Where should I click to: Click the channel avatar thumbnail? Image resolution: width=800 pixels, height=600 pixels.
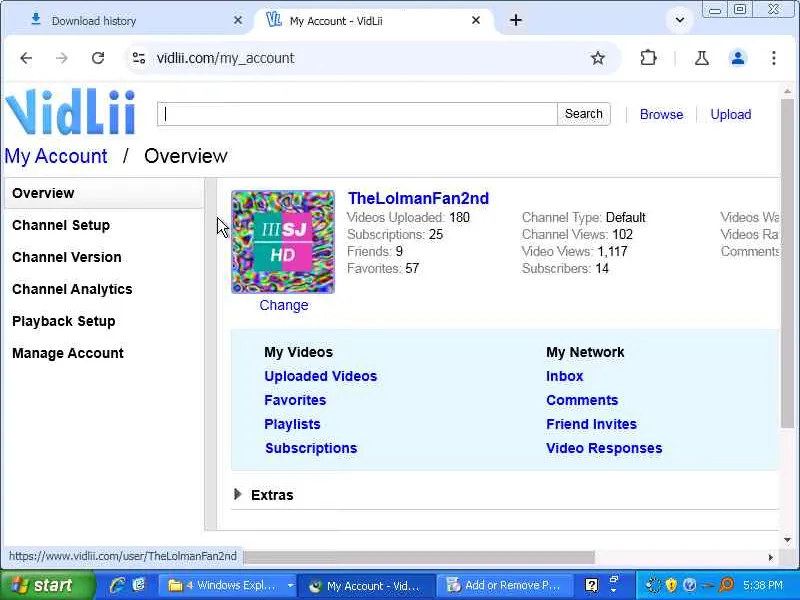click(283, 242)
